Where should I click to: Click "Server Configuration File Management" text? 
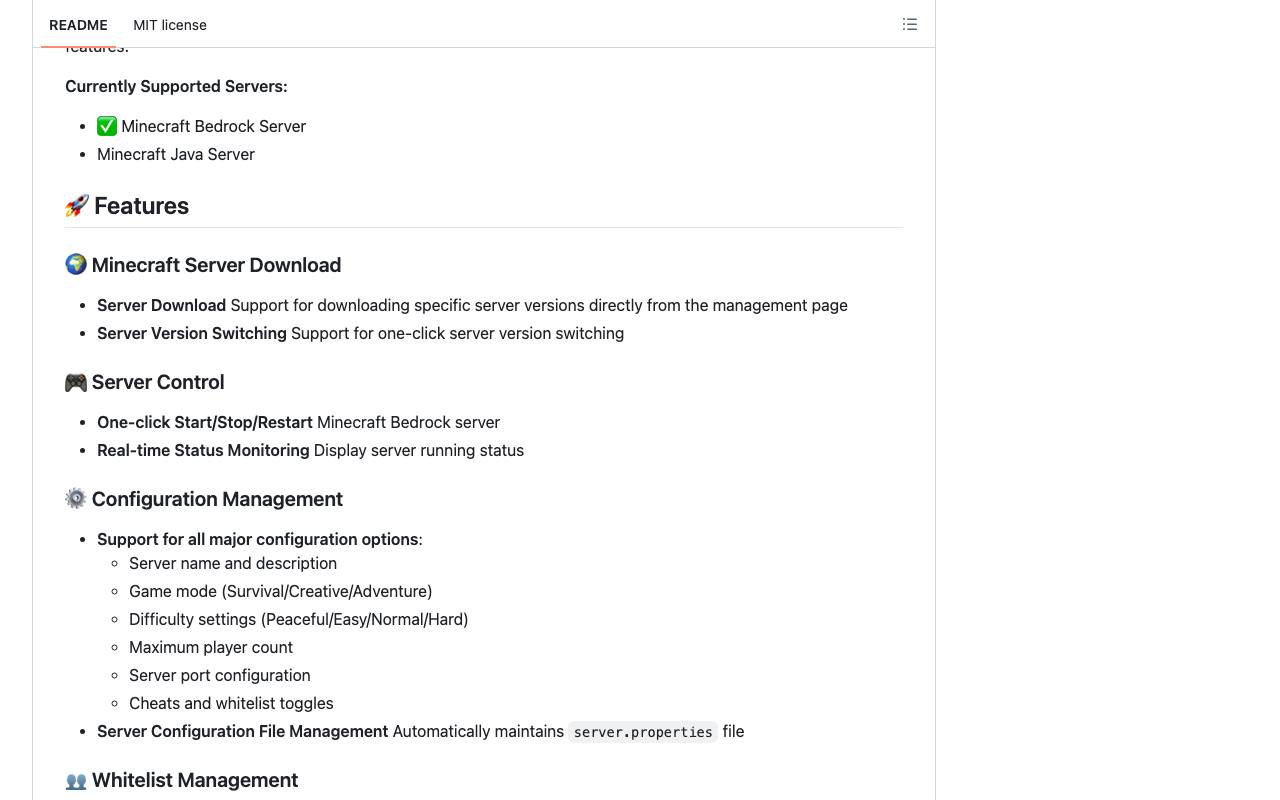(242, 731)
